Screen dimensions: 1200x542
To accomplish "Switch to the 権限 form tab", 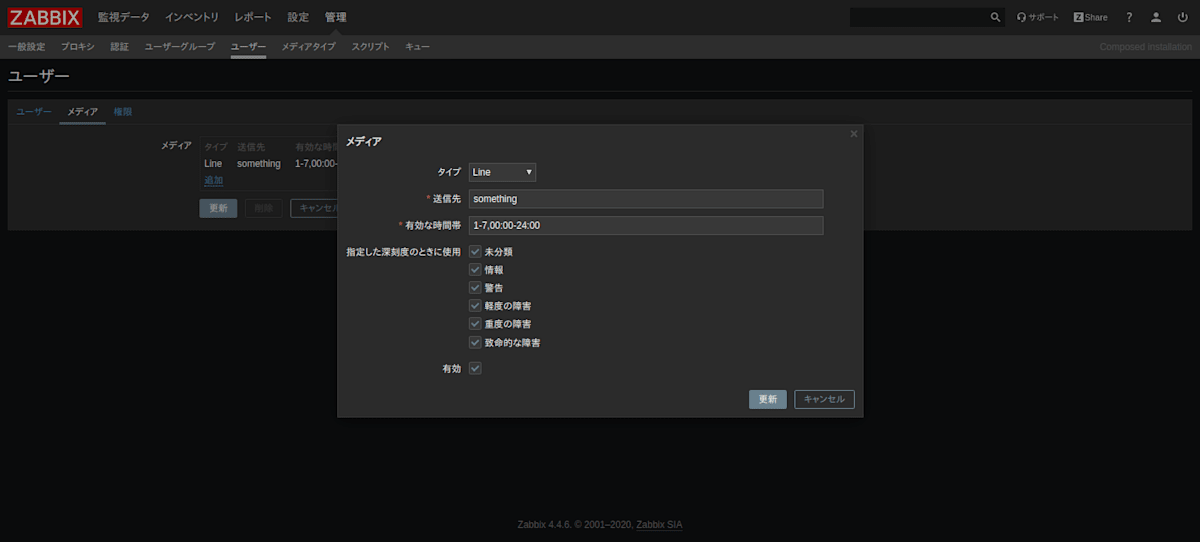I will 123,112.
